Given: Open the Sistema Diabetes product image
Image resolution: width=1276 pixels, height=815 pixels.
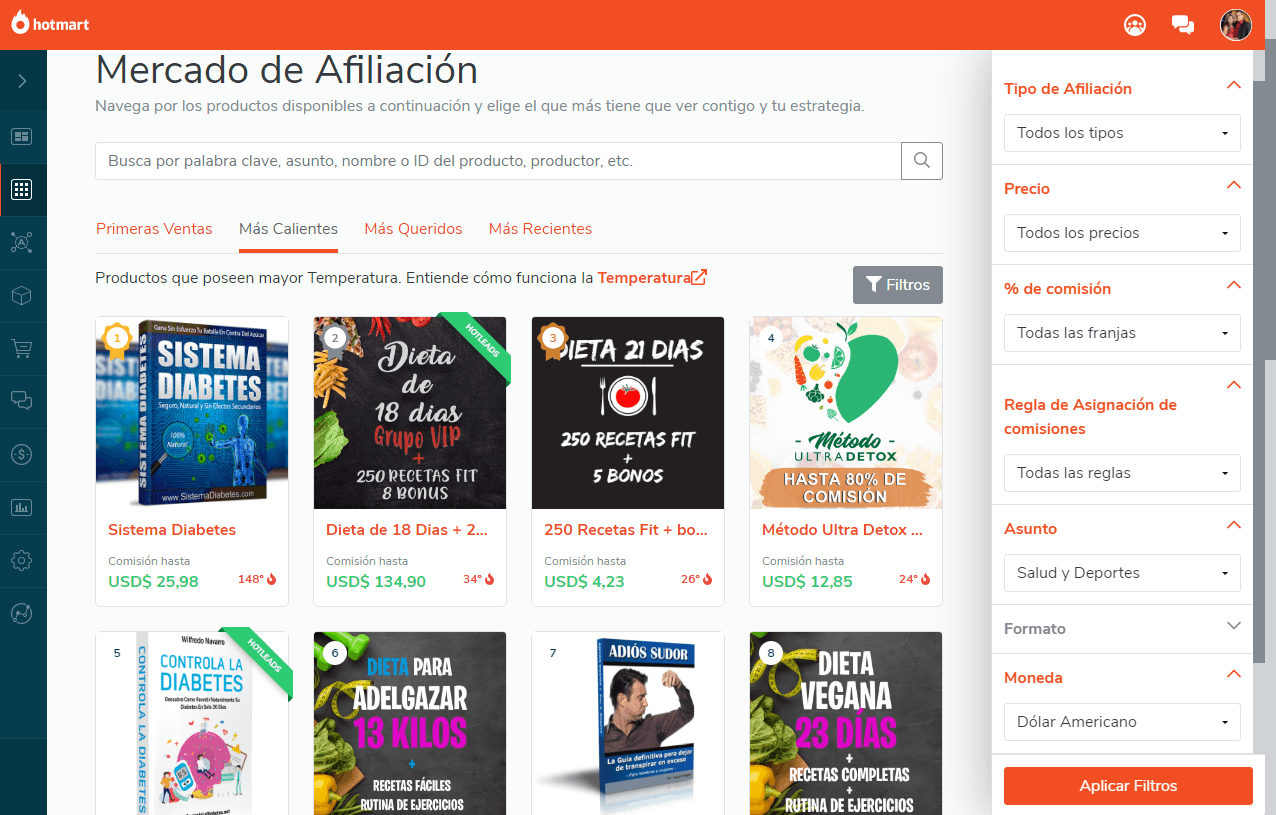Looking at the screenshot, I should tap(192, 413).
